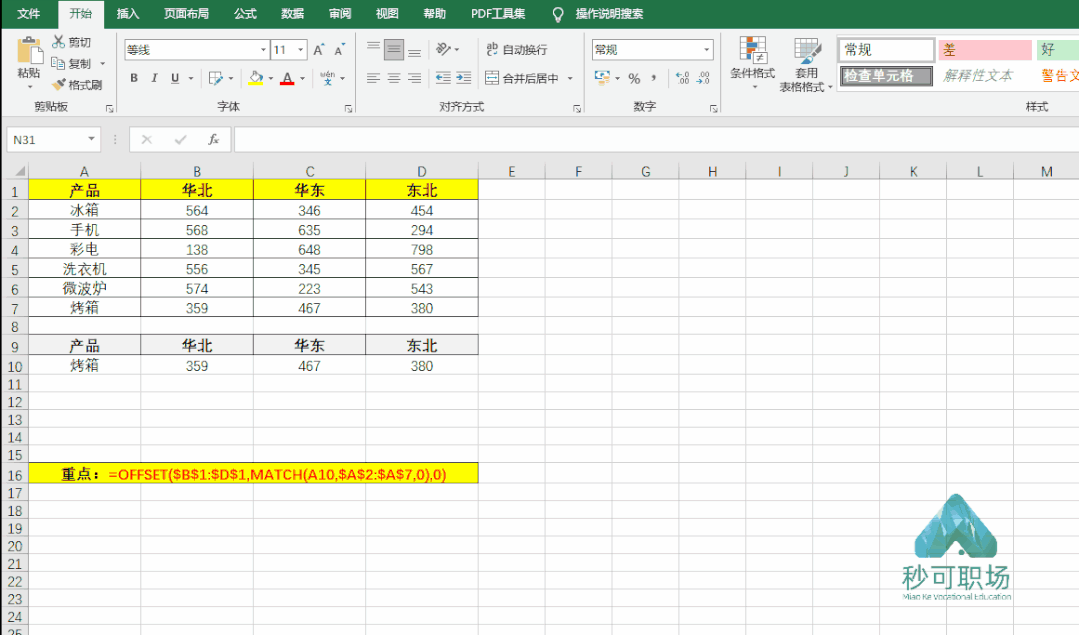Apply percent style with the % icon

pos(635,78)
